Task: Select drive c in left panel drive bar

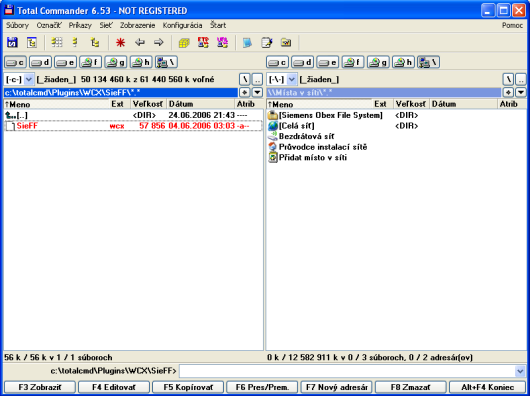Action: pyautogui.click(x=15, y=62)
